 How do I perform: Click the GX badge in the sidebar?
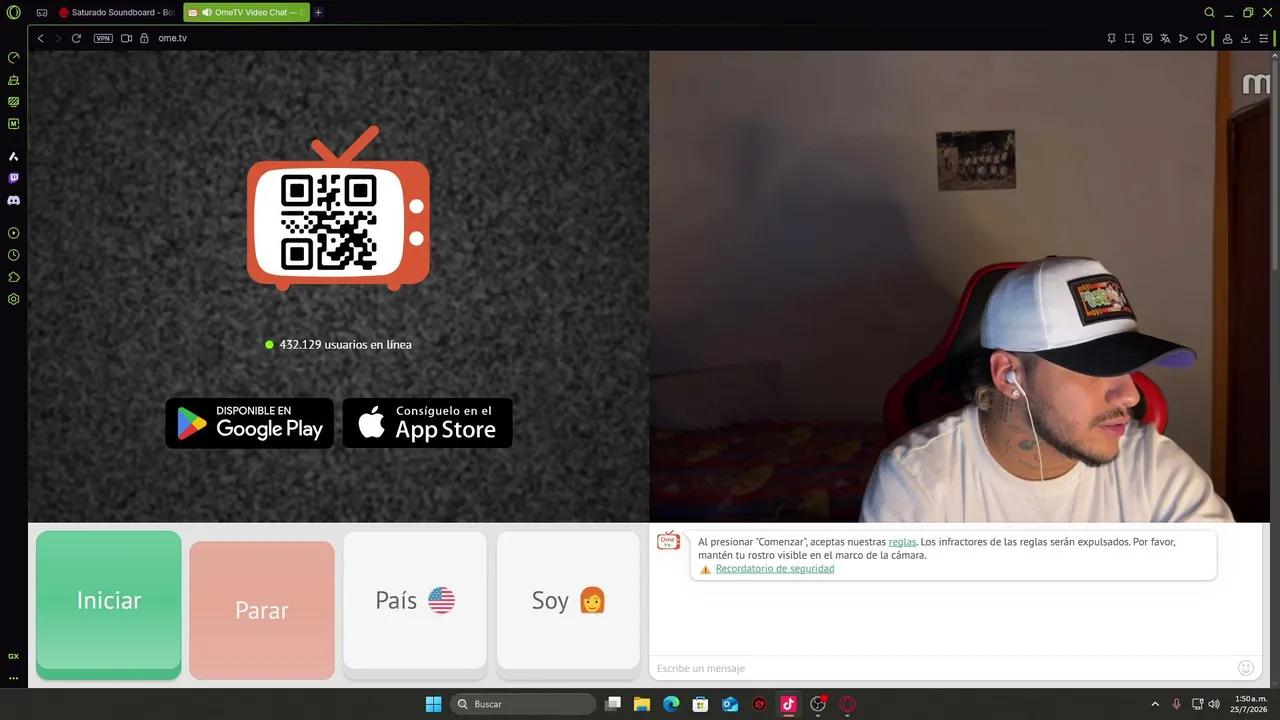click(x=14, y=656)
